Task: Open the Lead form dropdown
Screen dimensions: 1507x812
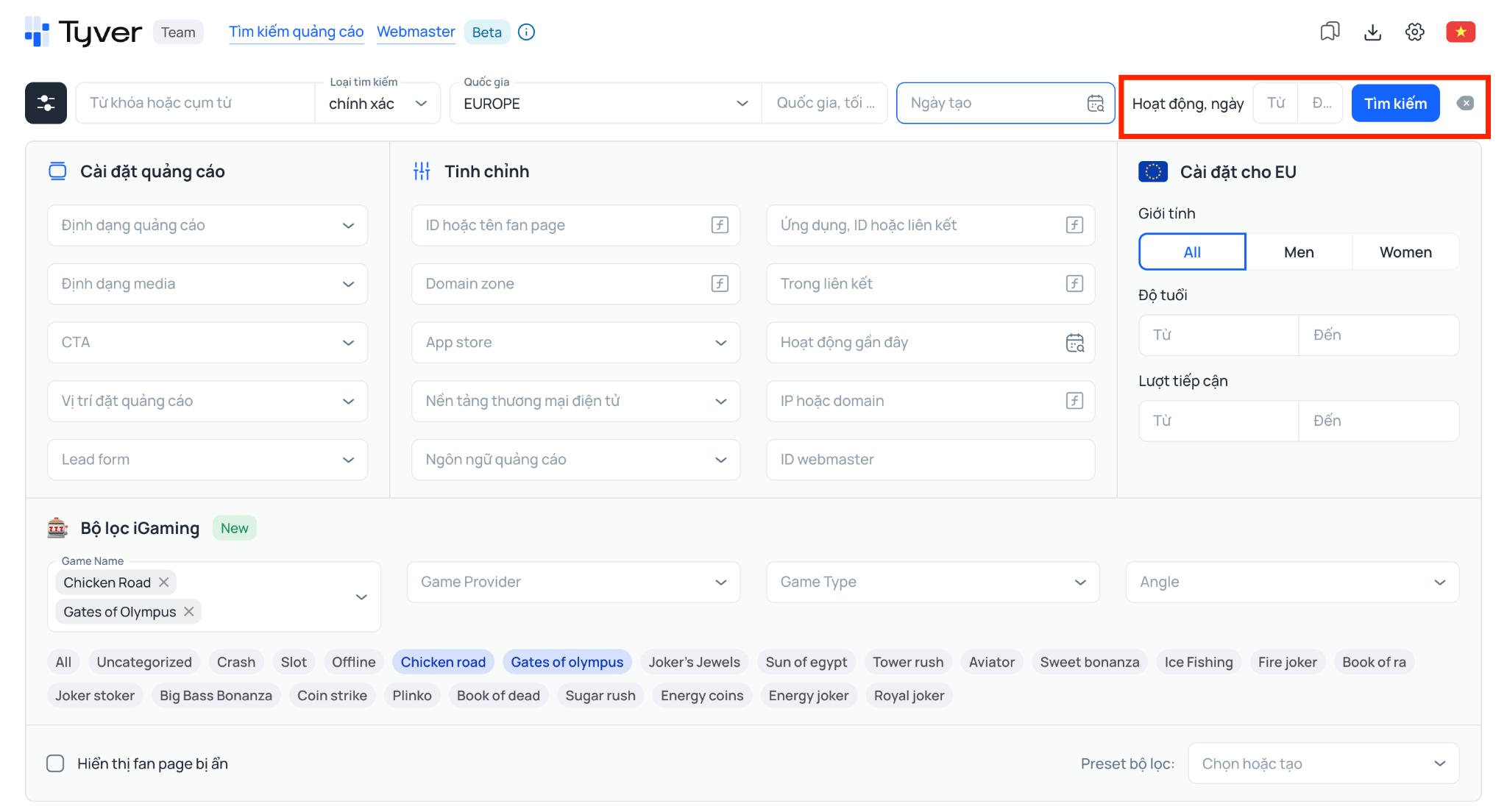Action: (x=208, y=460)
